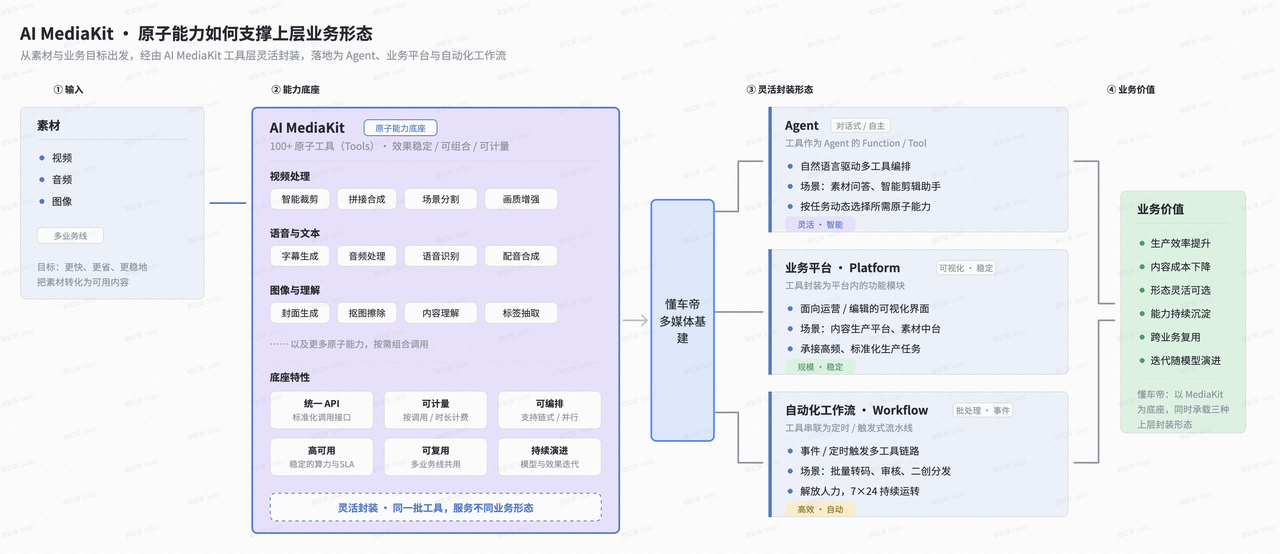Image resolution: width=1280 pixels, height=554 pixels.
Task: Click the 内容理解 tool chip
Action: pos(440,313)
